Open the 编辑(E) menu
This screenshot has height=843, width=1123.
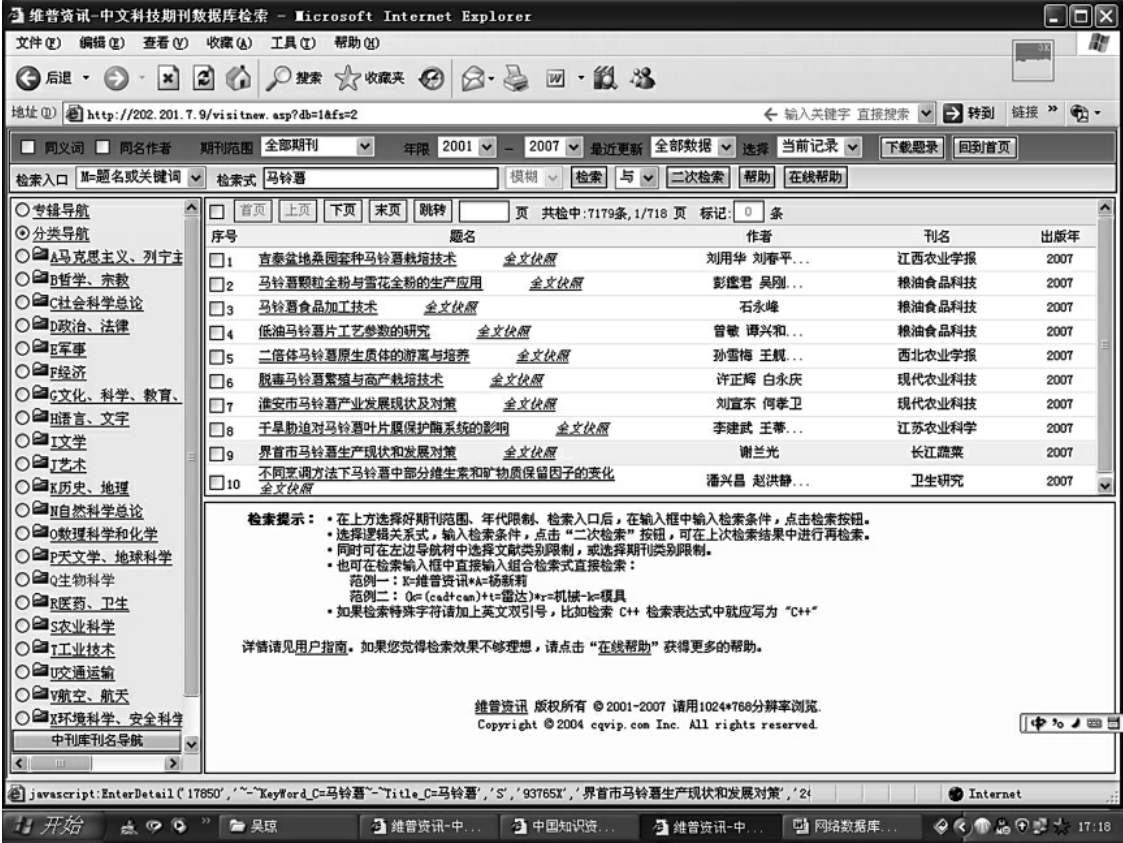tap(102, 43)
